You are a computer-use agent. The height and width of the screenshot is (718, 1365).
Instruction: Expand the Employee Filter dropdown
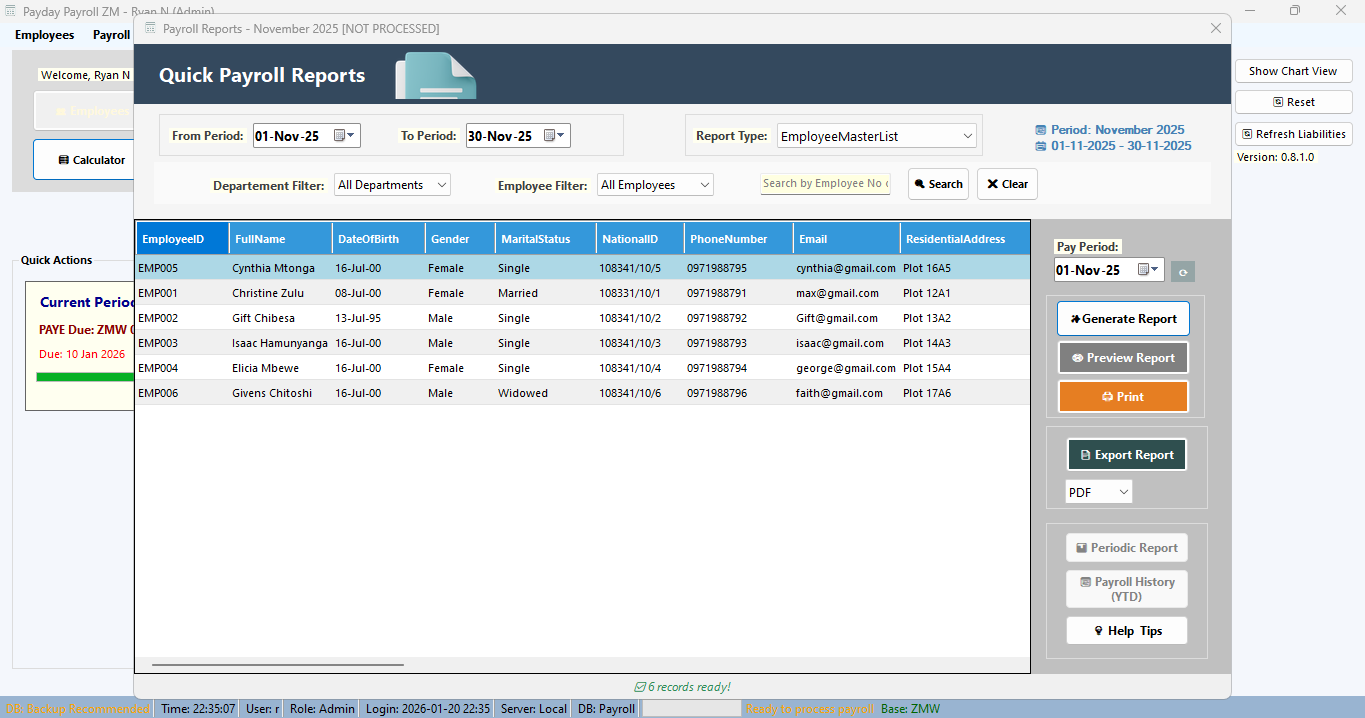click(705, 185)
